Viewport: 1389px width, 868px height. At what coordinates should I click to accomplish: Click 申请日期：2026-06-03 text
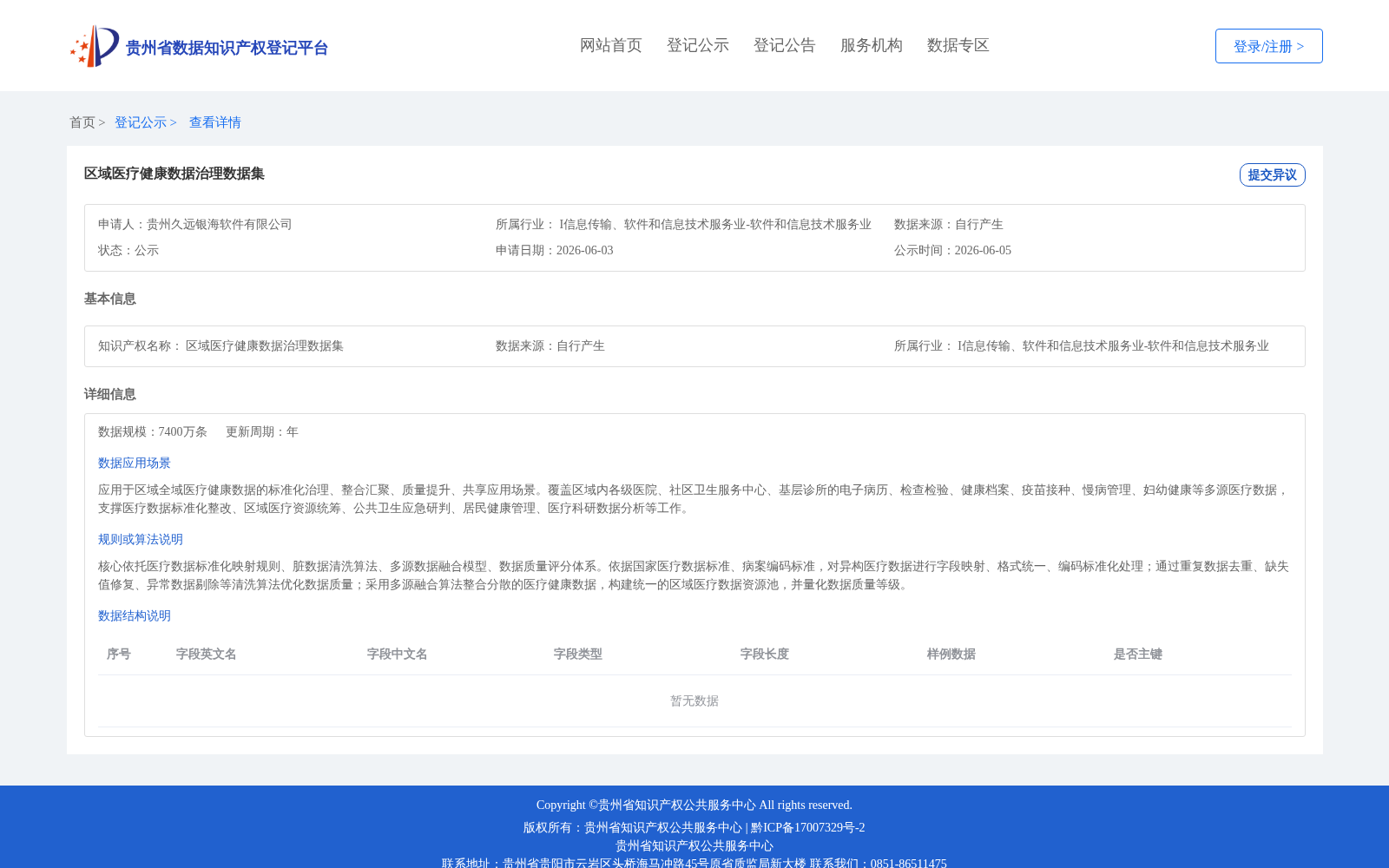555,250
